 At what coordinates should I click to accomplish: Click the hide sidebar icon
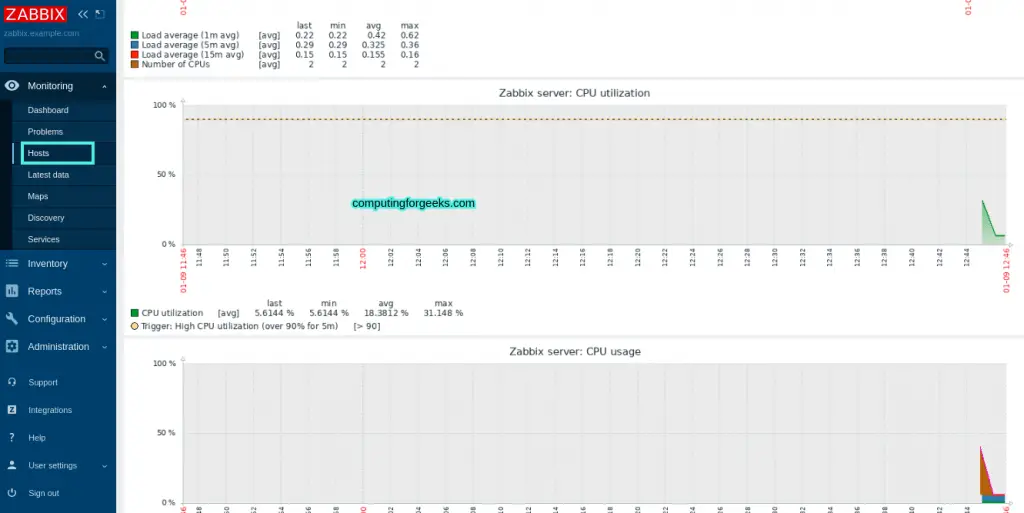tap(100, 14)
